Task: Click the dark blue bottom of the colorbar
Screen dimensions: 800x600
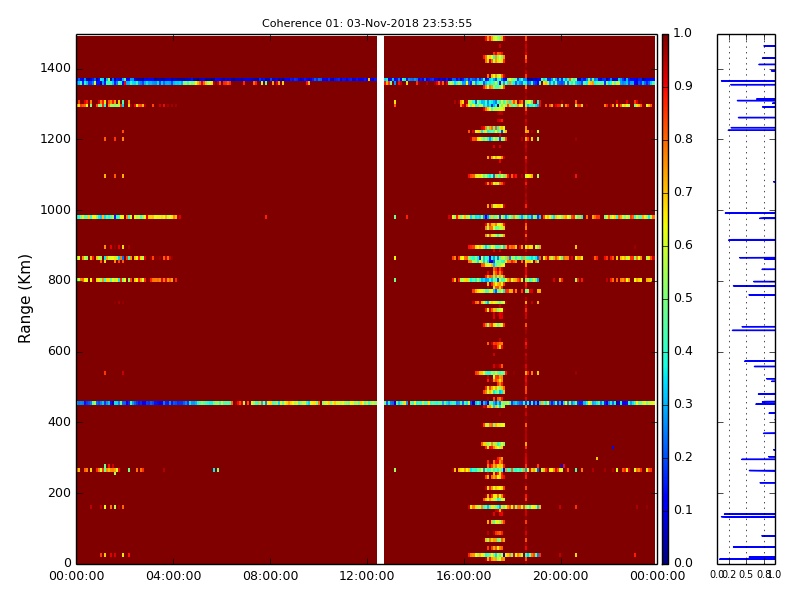Action: tap(665, 551)
